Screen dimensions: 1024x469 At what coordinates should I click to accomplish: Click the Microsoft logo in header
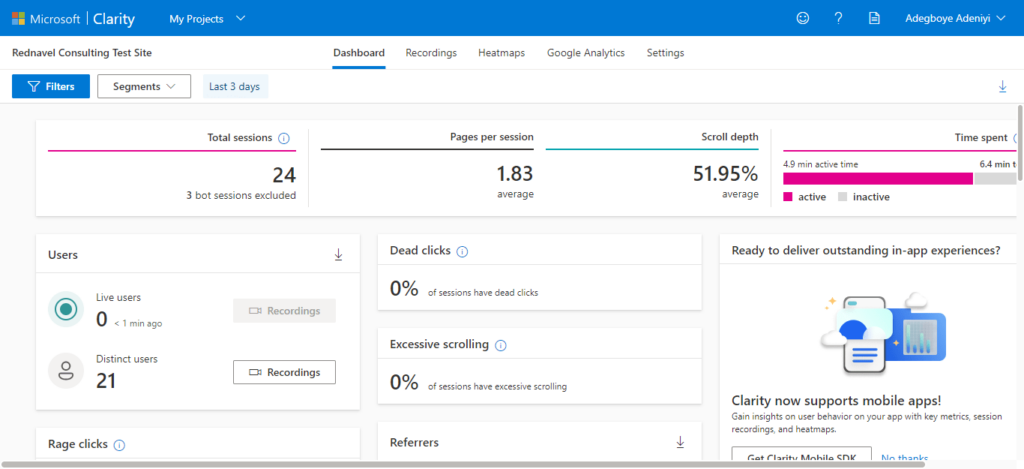18,19
